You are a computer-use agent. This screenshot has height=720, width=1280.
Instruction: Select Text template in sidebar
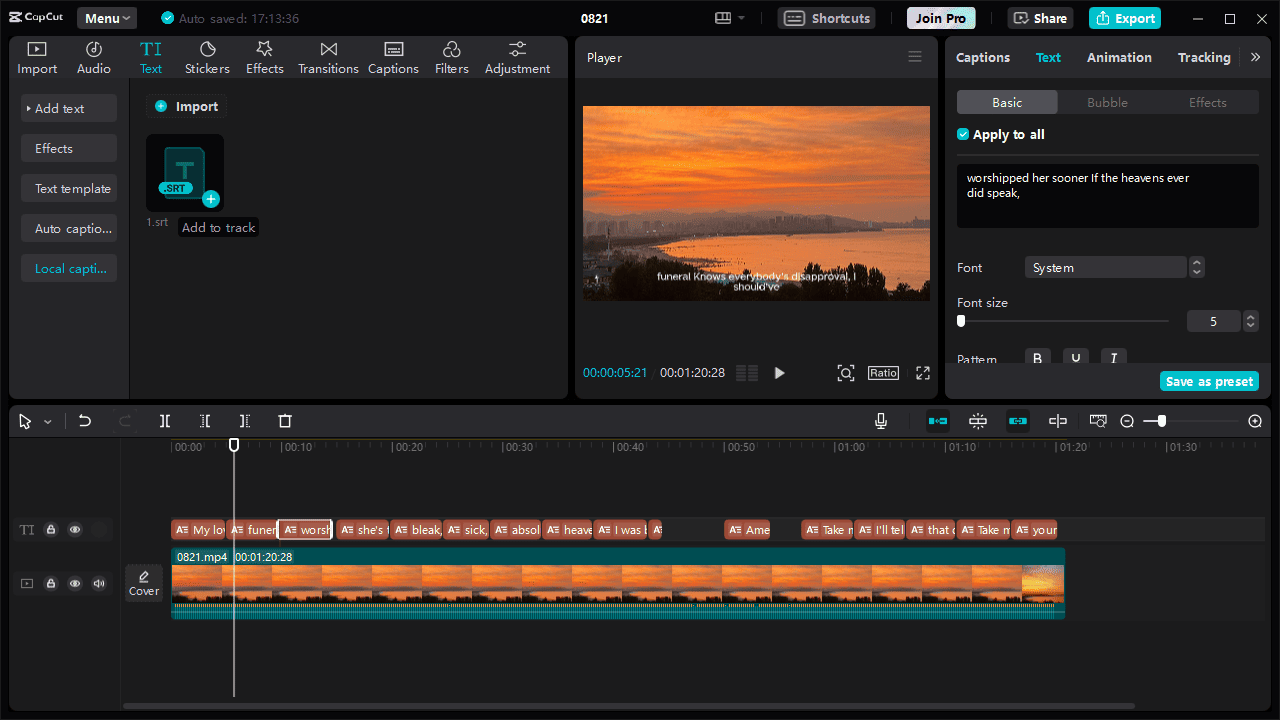[69, 188]
